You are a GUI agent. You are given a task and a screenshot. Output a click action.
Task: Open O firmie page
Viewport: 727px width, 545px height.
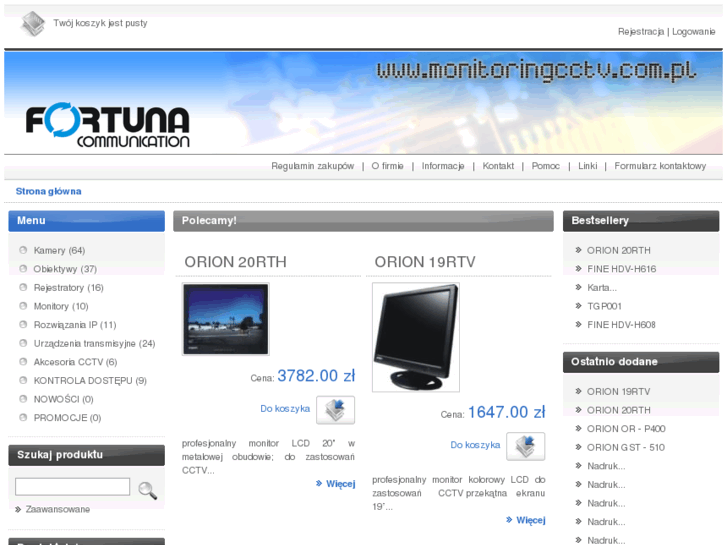tap(387, 166)
